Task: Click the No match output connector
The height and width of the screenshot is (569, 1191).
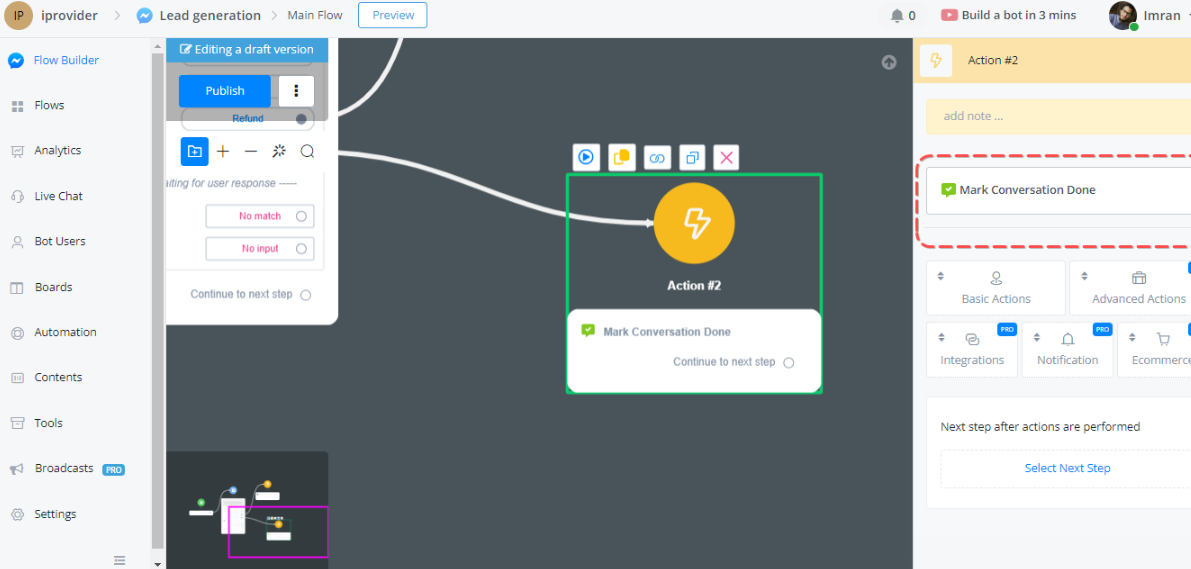Action: pyautogui.click(x=301, y=216)
